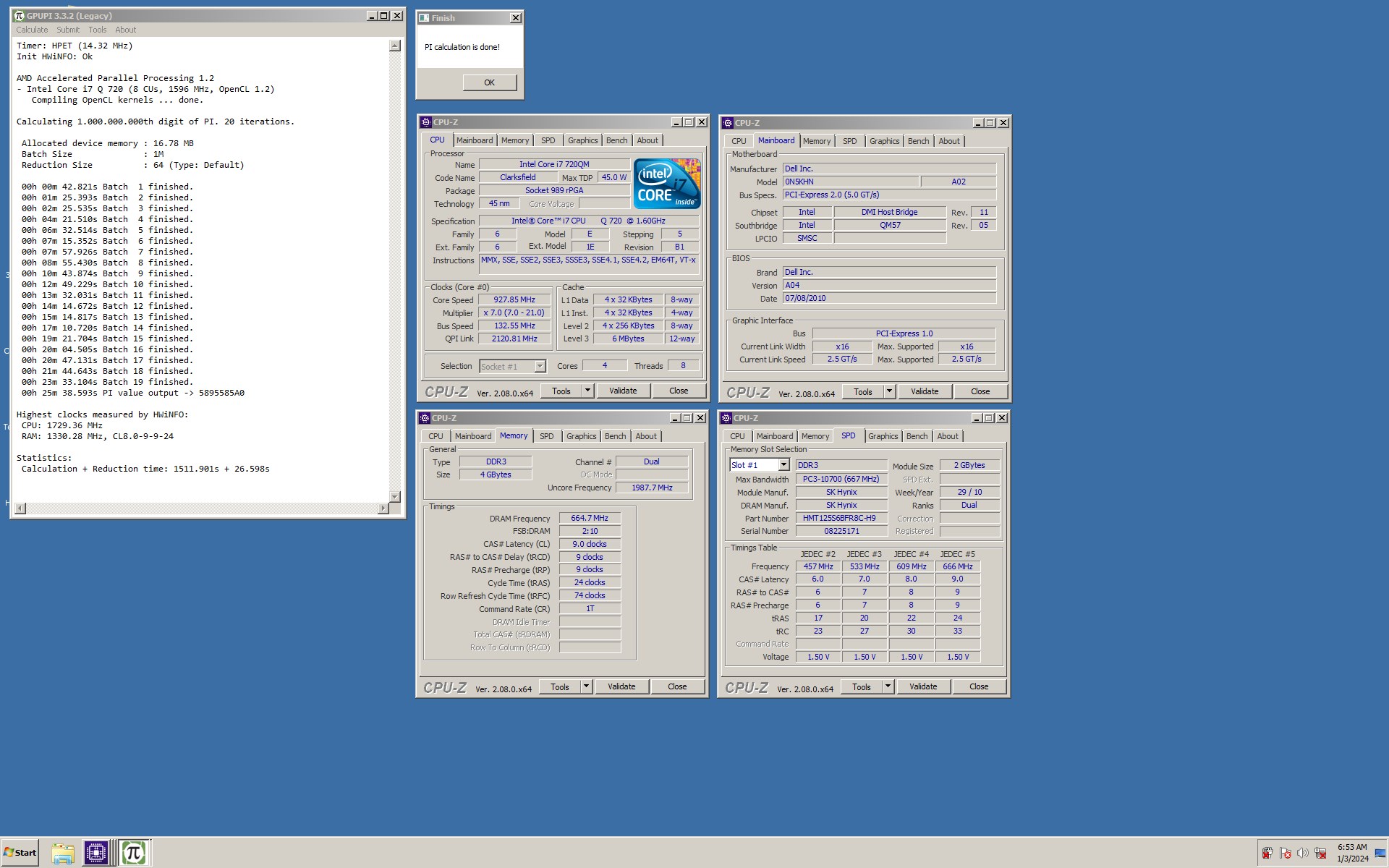Viewport: 1389px width, 868px height.
Task: Click Tools button in CPU window
Action: coord(561,391)
